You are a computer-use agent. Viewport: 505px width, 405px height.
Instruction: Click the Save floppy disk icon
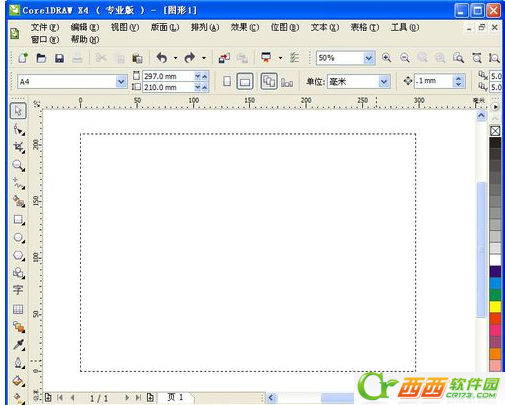click(59, 58)
